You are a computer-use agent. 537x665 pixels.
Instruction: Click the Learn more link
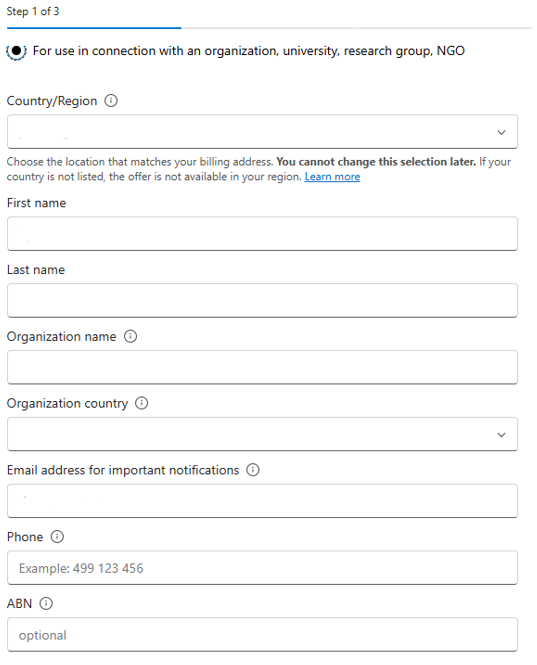click(332, 177)
